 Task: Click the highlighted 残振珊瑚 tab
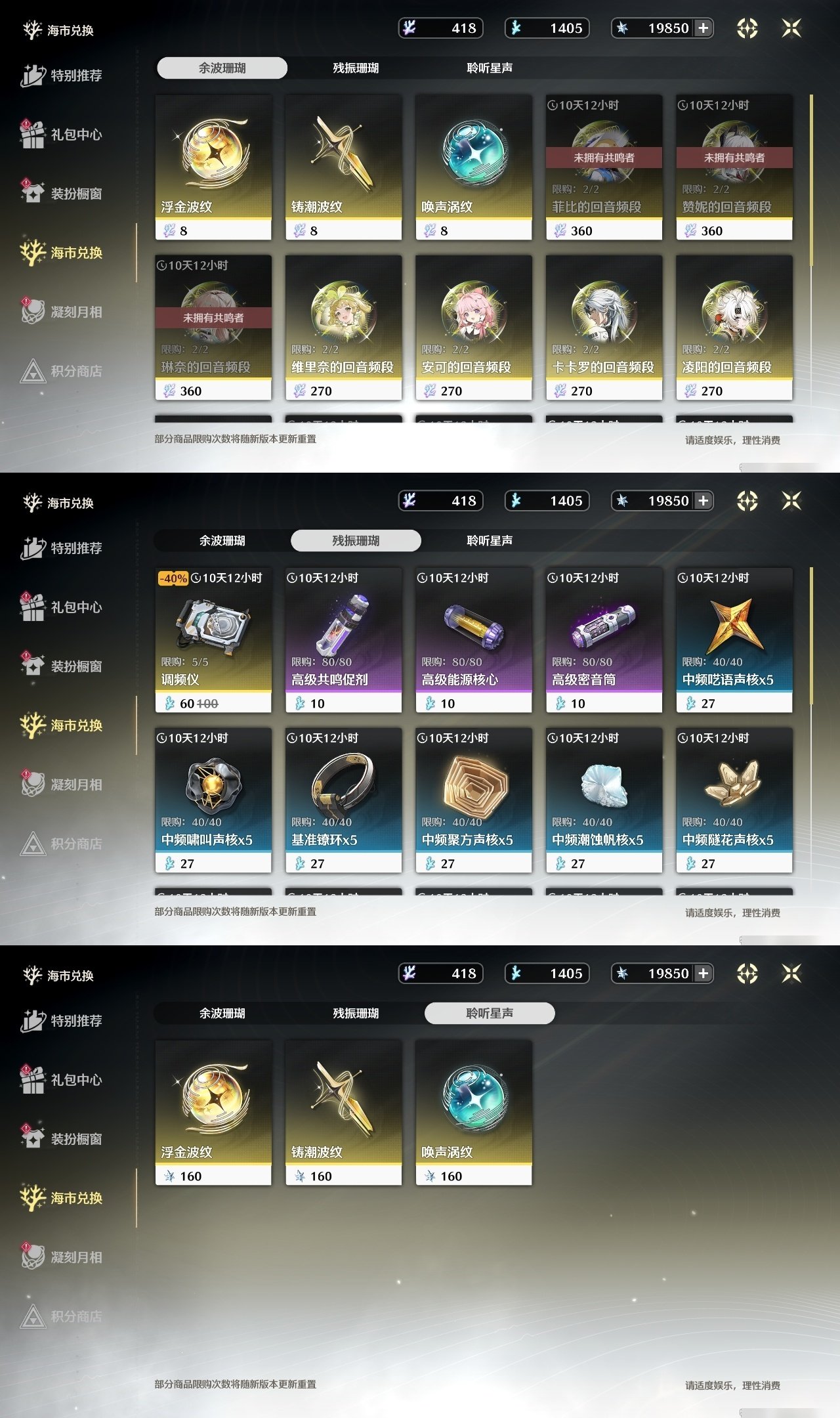[356, 540]
